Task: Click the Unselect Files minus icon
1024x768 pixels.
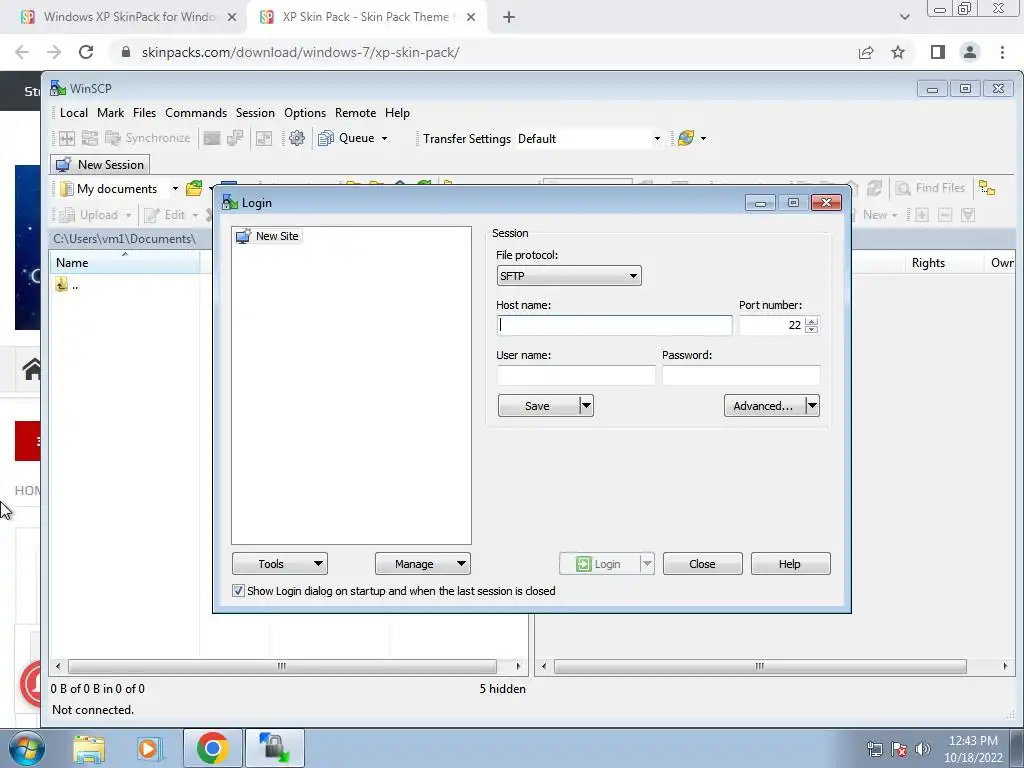Action: pyautogui.click(x=944, y=215)
